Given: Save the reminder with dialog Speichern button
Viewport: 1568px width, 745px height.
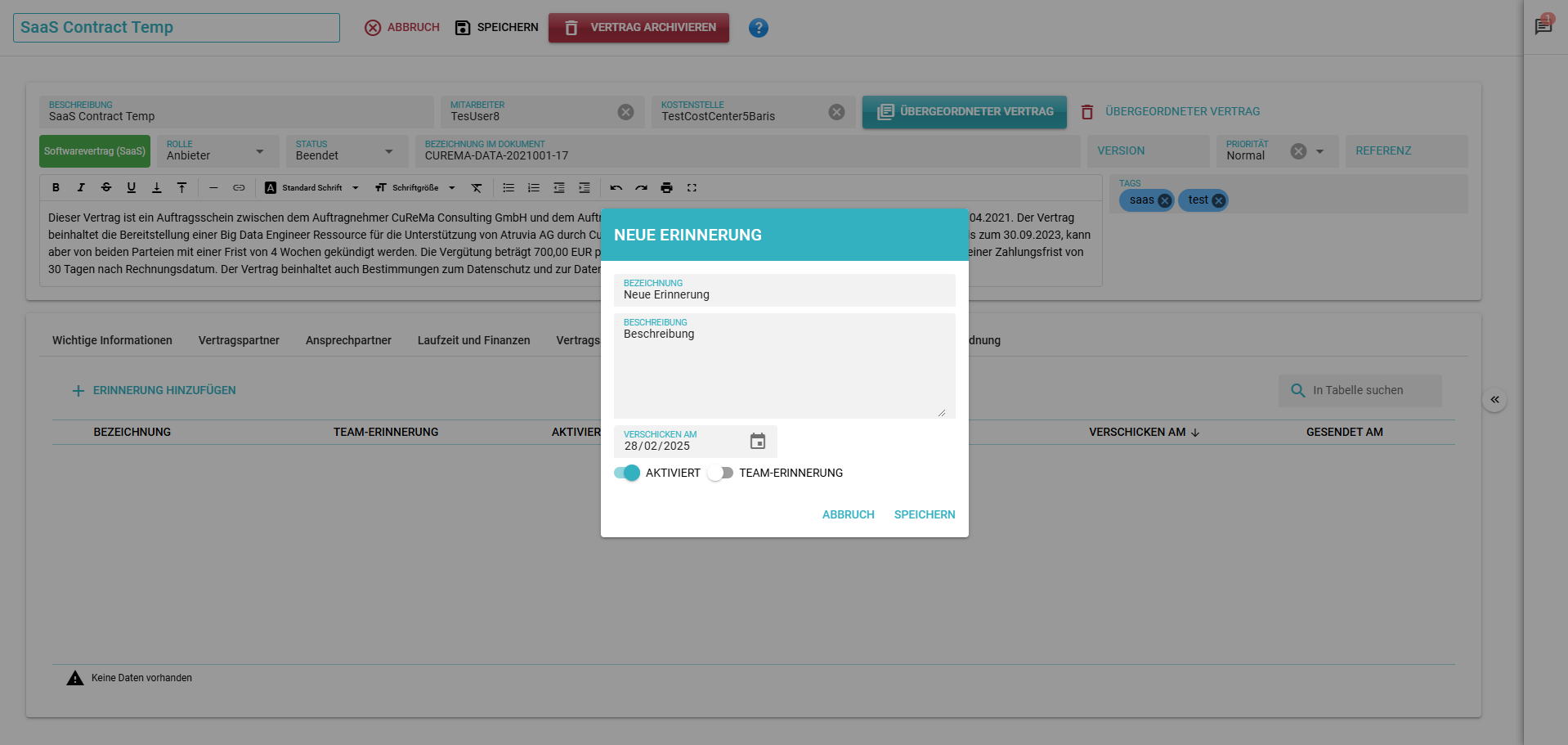Looking at the screenshot, I should pyautogui.click(x=924, y=514).
